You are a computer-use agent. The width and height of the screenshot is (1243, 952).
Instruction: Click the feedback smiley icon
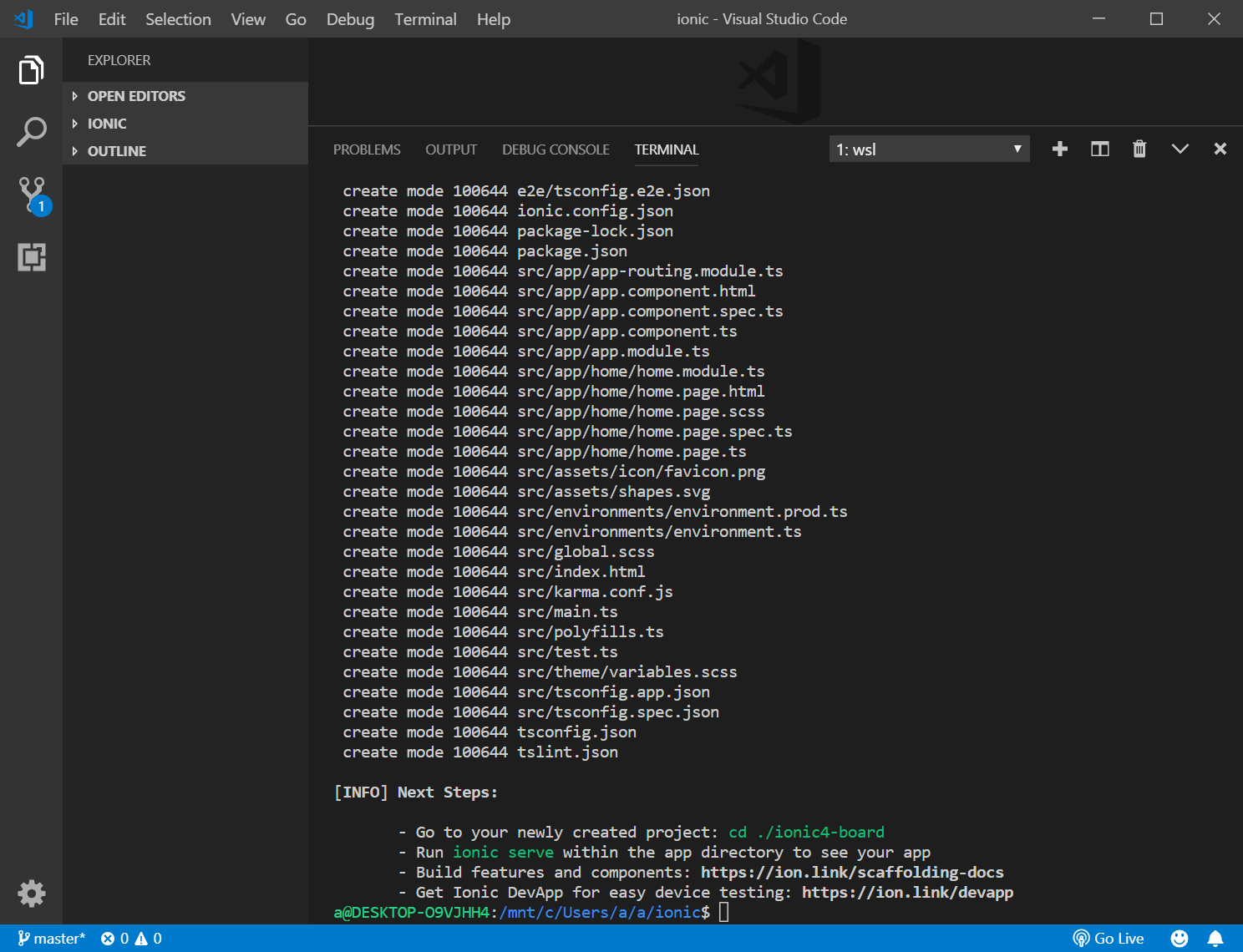click(1179, 939)
